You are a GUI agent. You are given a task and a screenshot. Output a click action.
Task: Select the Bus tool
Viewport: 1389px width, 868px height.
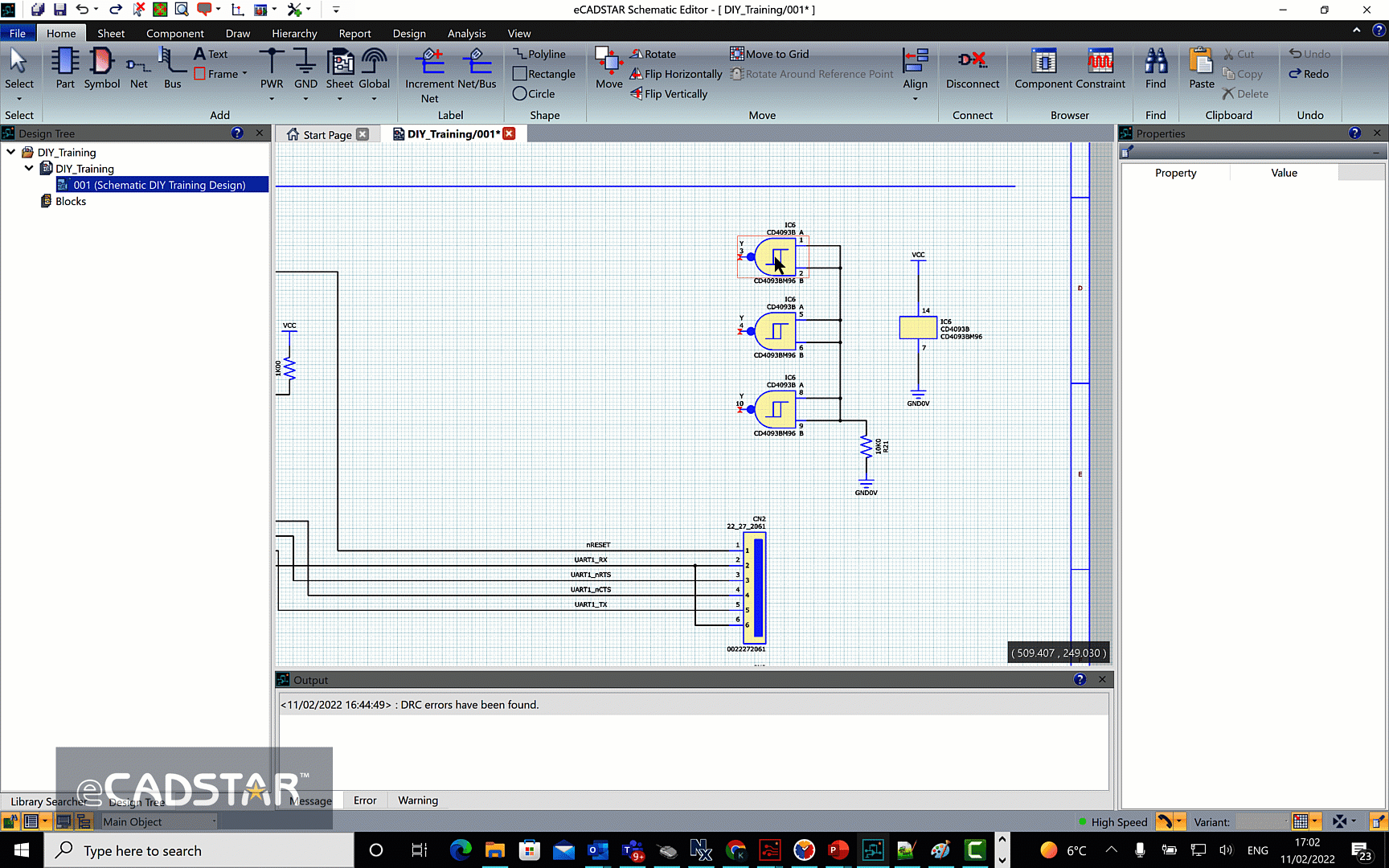172,68
